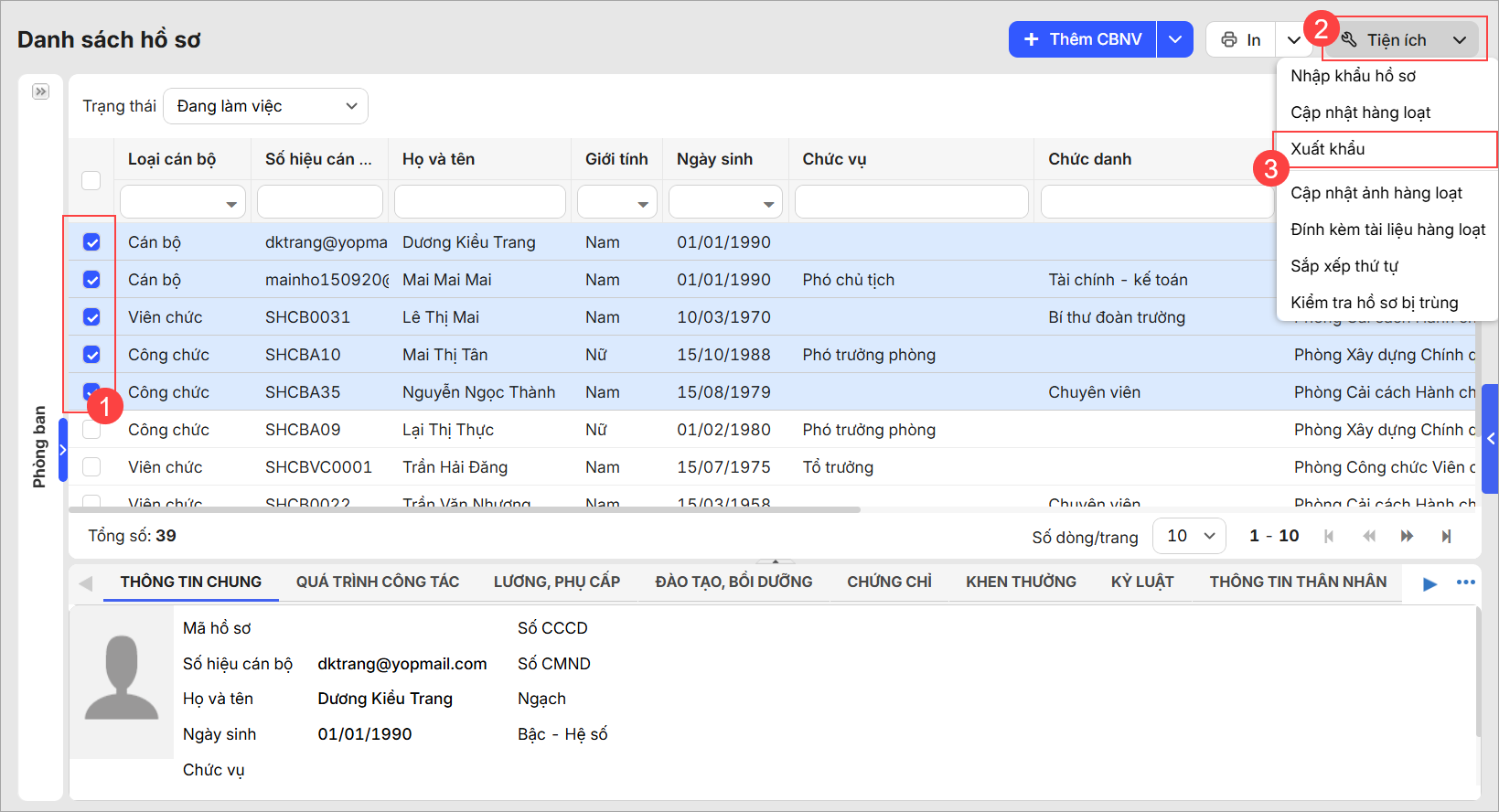Expand the arrow beside Thêm CBNV
Viewport: 1499px width, 812px height.
point(1175,39)
